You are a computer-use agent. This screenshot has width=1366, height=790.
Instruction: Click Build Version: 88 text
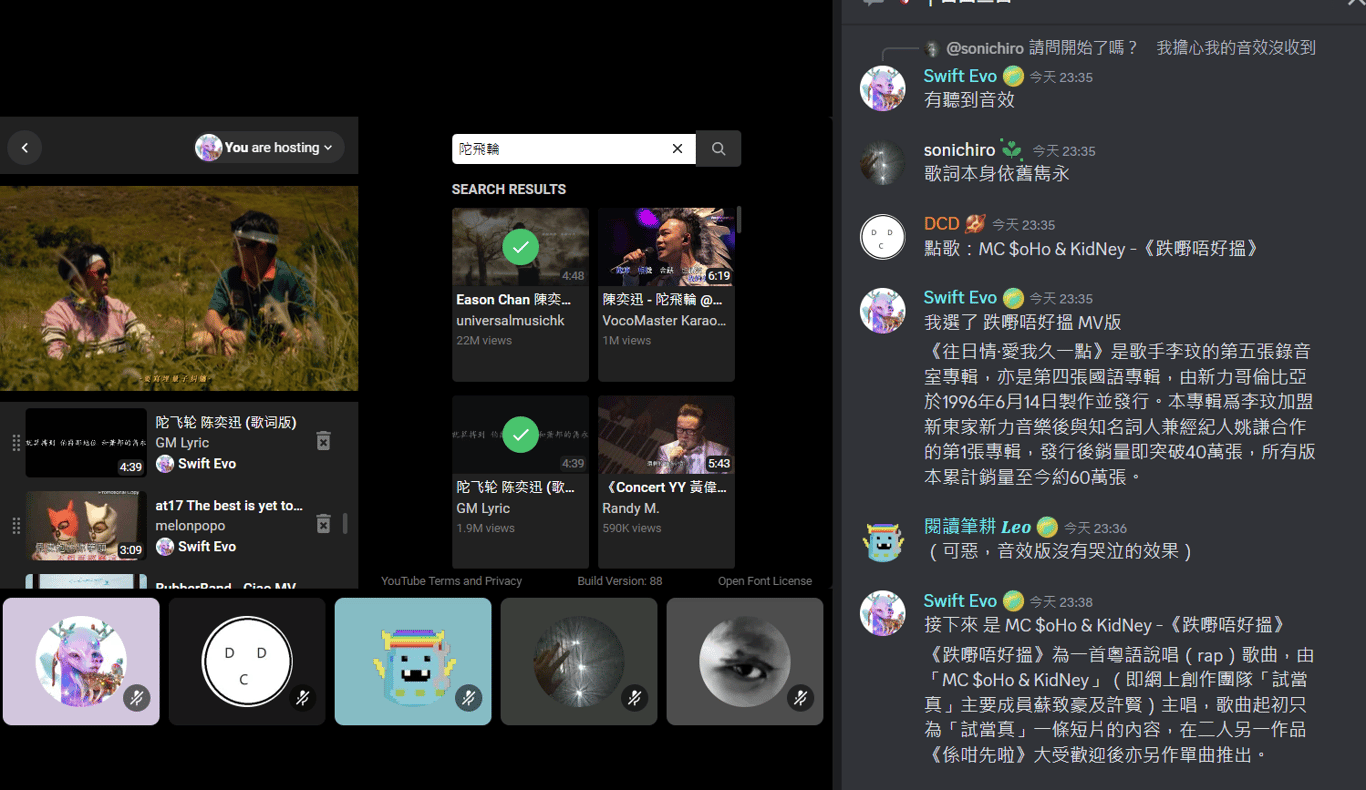(619, 581)
